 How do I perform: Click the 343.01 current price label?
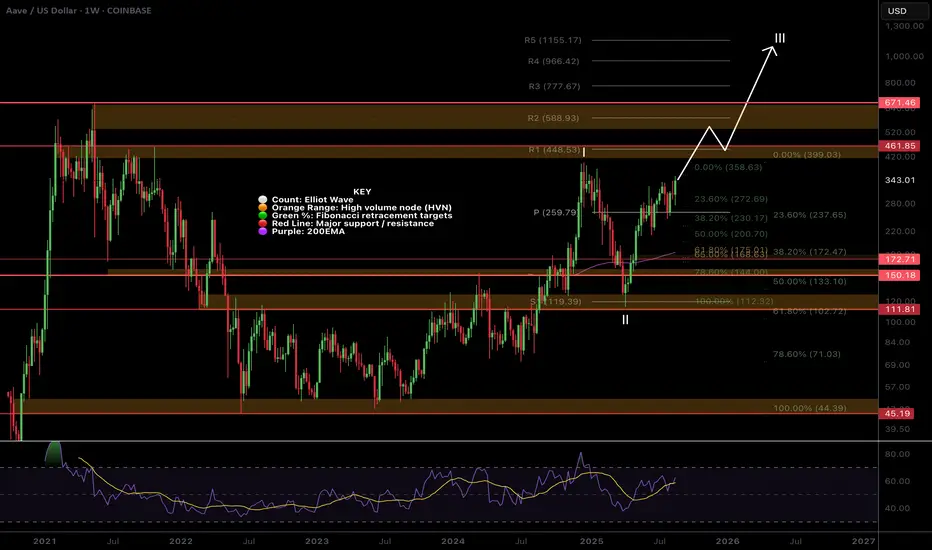(899, 180)
